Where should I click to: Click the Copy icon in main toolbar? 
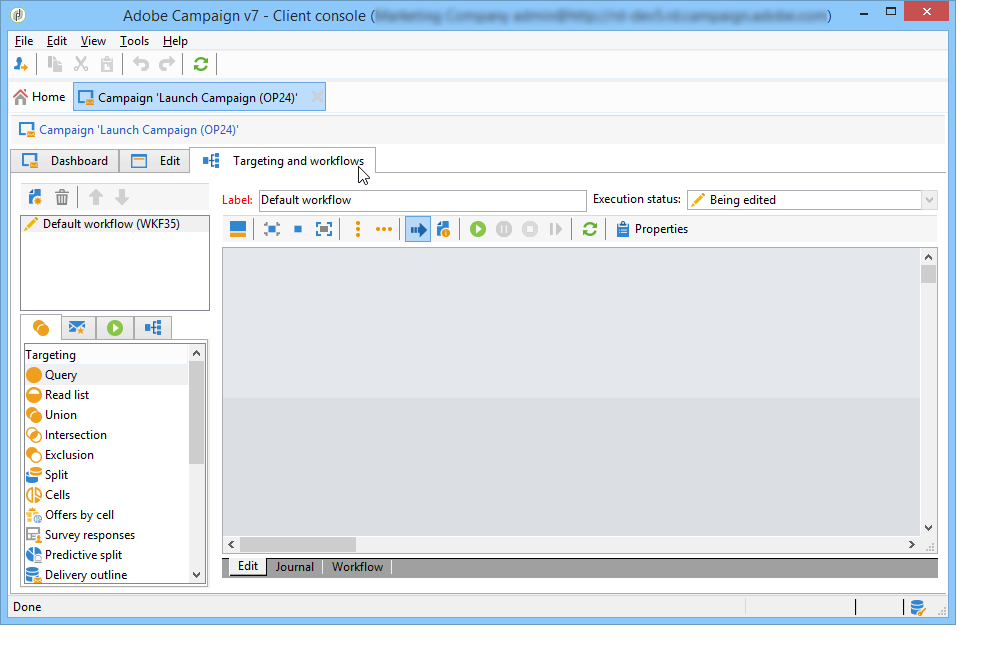[x=55, y=64]
